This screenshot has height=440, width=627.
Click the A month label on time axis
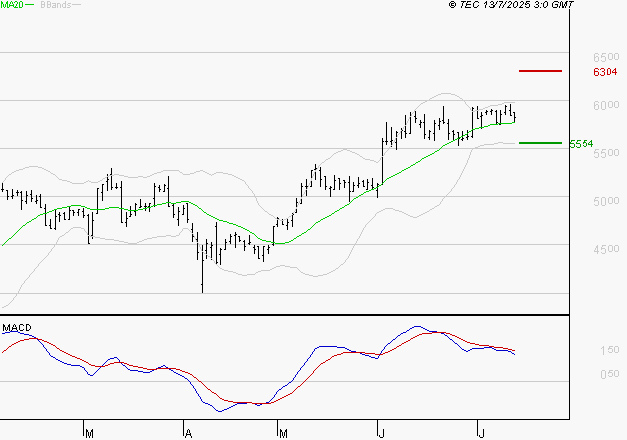pyautogui.click(x=187, y=433)
